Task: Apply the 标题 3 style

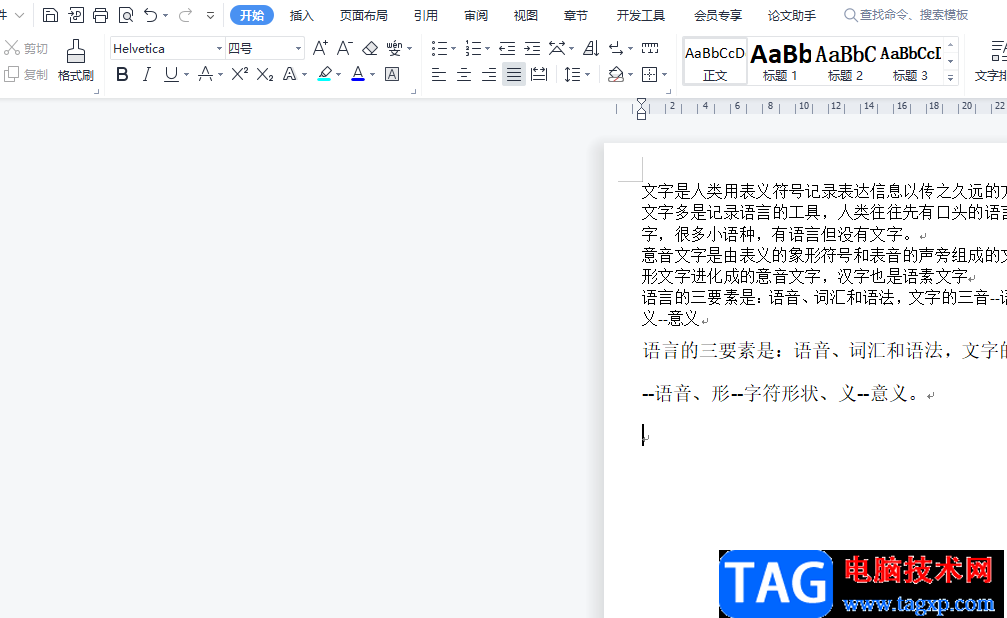Action: tap(911, 62)
